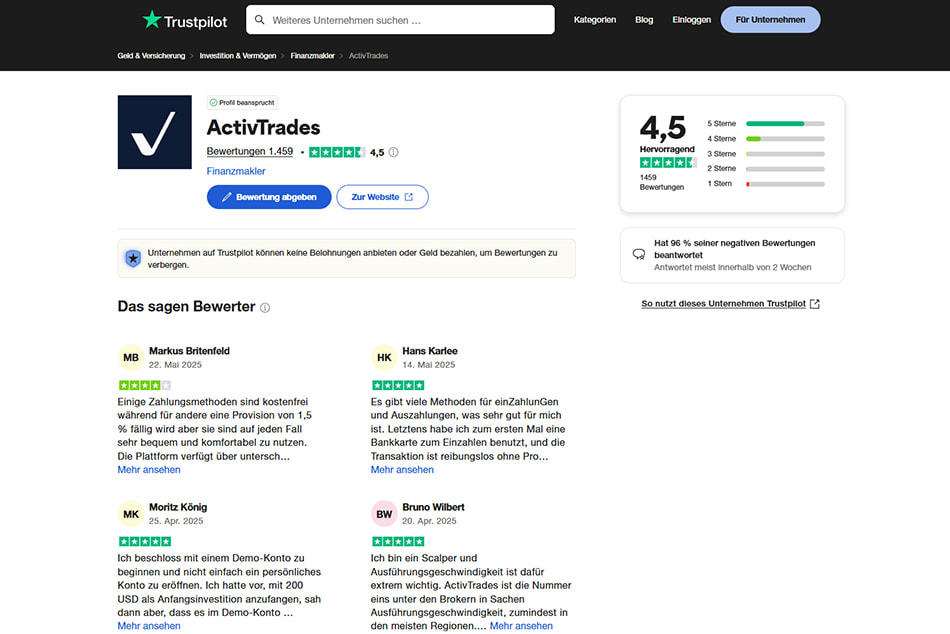Screen dimensions: 950x634
Task: Click reviewer name Moritz König
Action: tap(178, 507)
